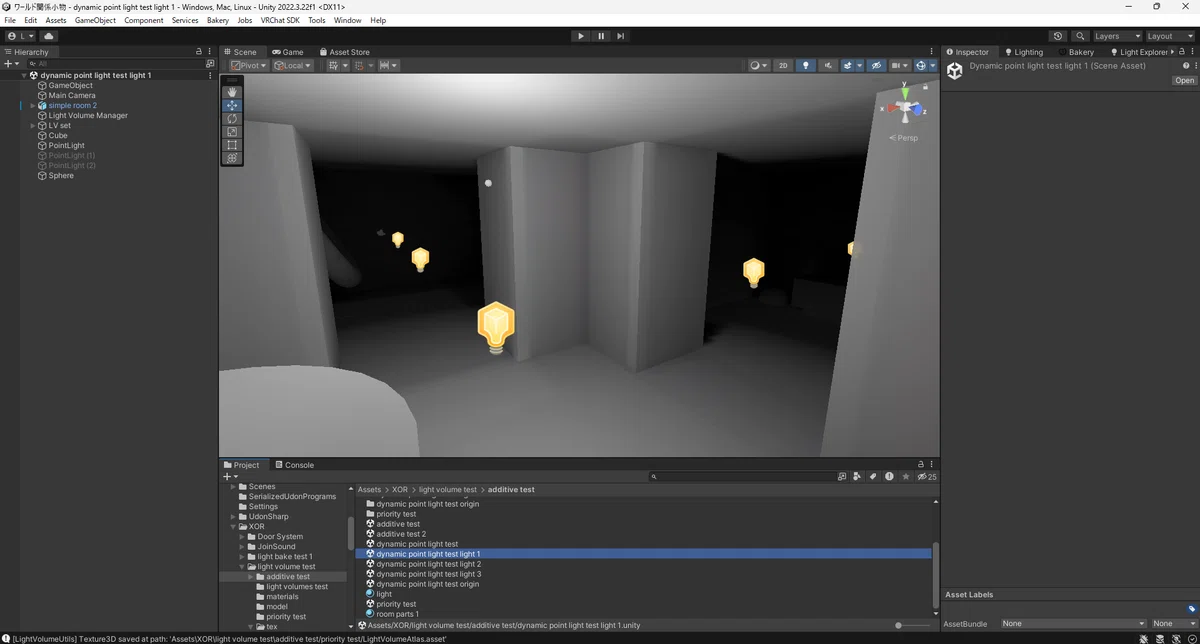Viewport: 1200px width, 644px height.
Task: Open AssetBundle variant dropdown
Action: [x=1172, y=624]
